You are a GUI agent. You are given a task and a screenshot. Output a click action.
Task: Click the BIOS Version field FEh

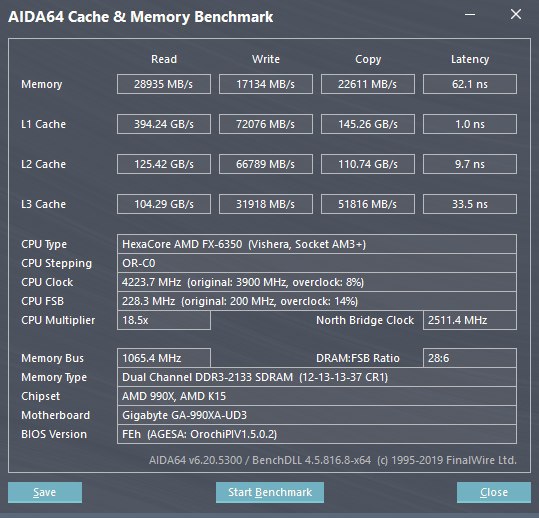pos(317,434)
